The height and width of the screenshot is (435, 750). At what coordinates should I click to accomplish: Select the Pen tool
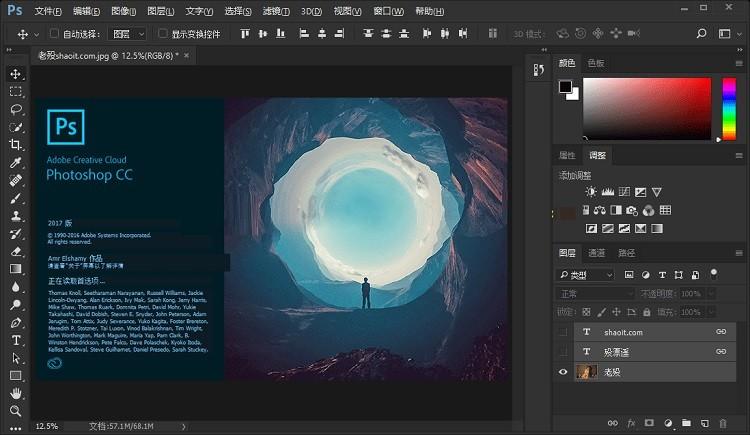15,323
